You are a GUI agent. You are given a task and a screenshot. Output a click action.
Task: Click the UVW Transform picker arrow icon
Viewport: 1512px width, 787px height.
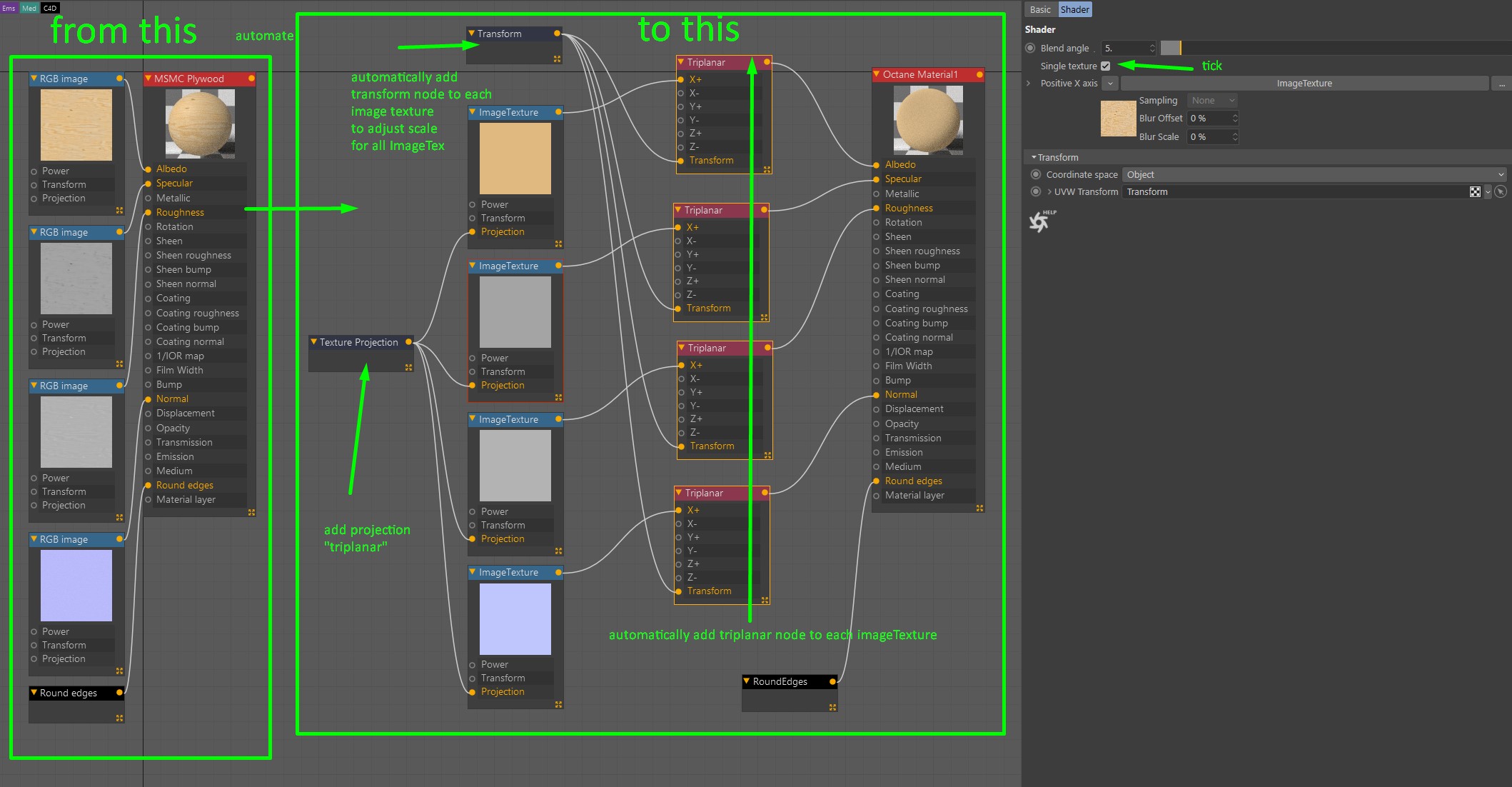[x=1501, y=191]
